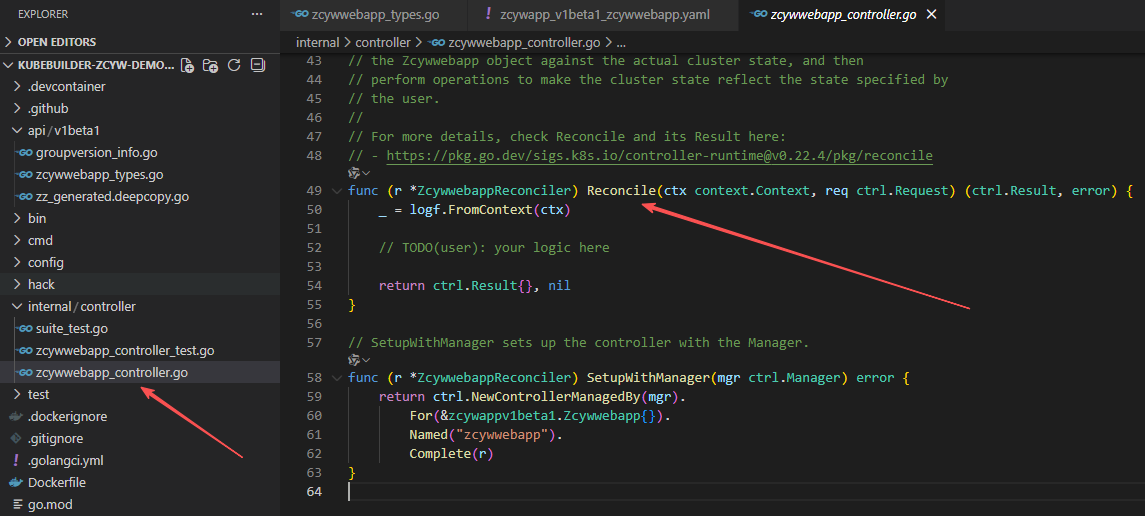
Task: Open the pkg.go.dev reconcile documentation link
Action: tap(659, 156)
